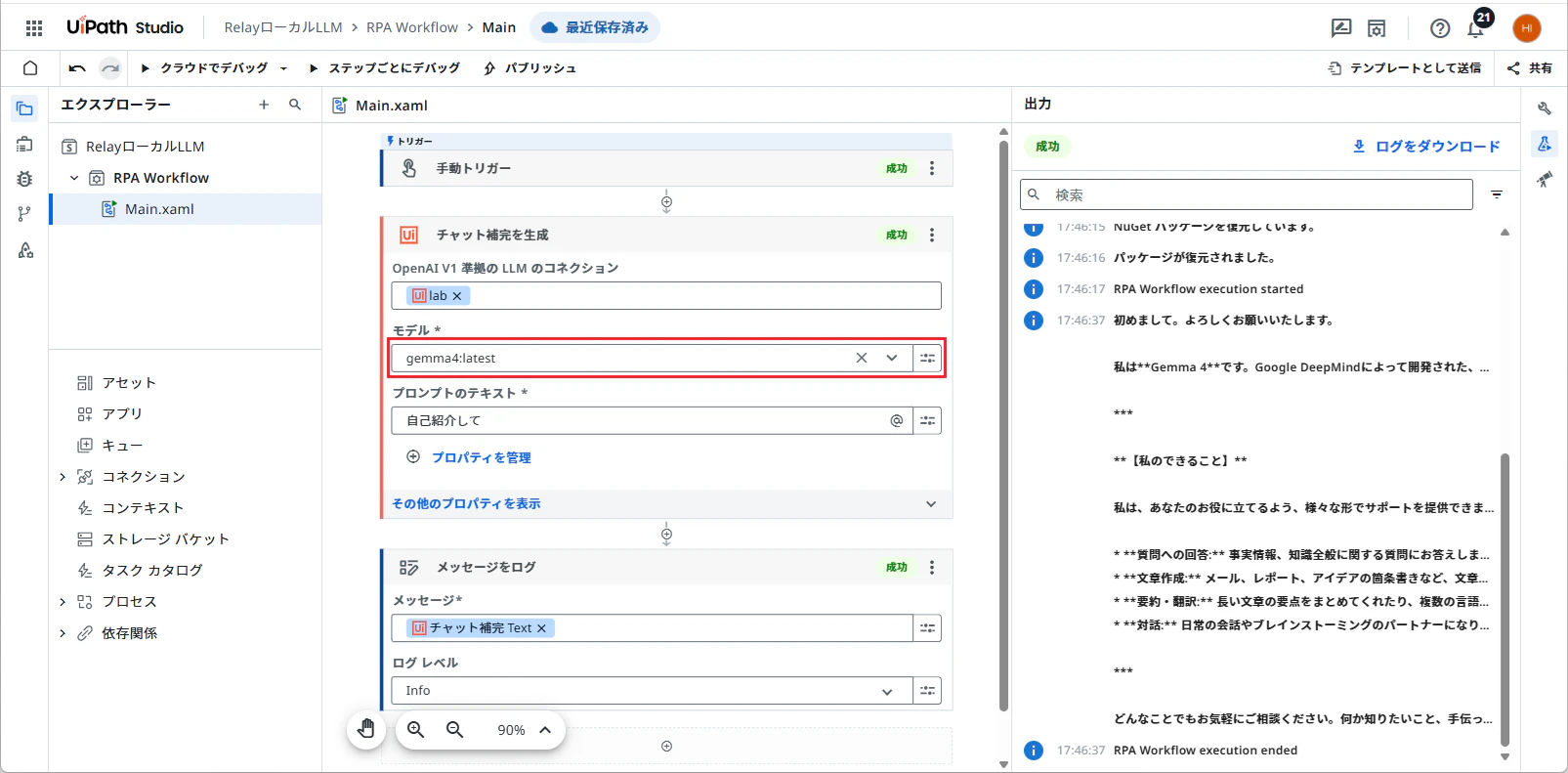Image resolution: width=1568 pixels, height=773 pixels.
Task: Select the flask test icon in right rail
Action: point(1545,144)
